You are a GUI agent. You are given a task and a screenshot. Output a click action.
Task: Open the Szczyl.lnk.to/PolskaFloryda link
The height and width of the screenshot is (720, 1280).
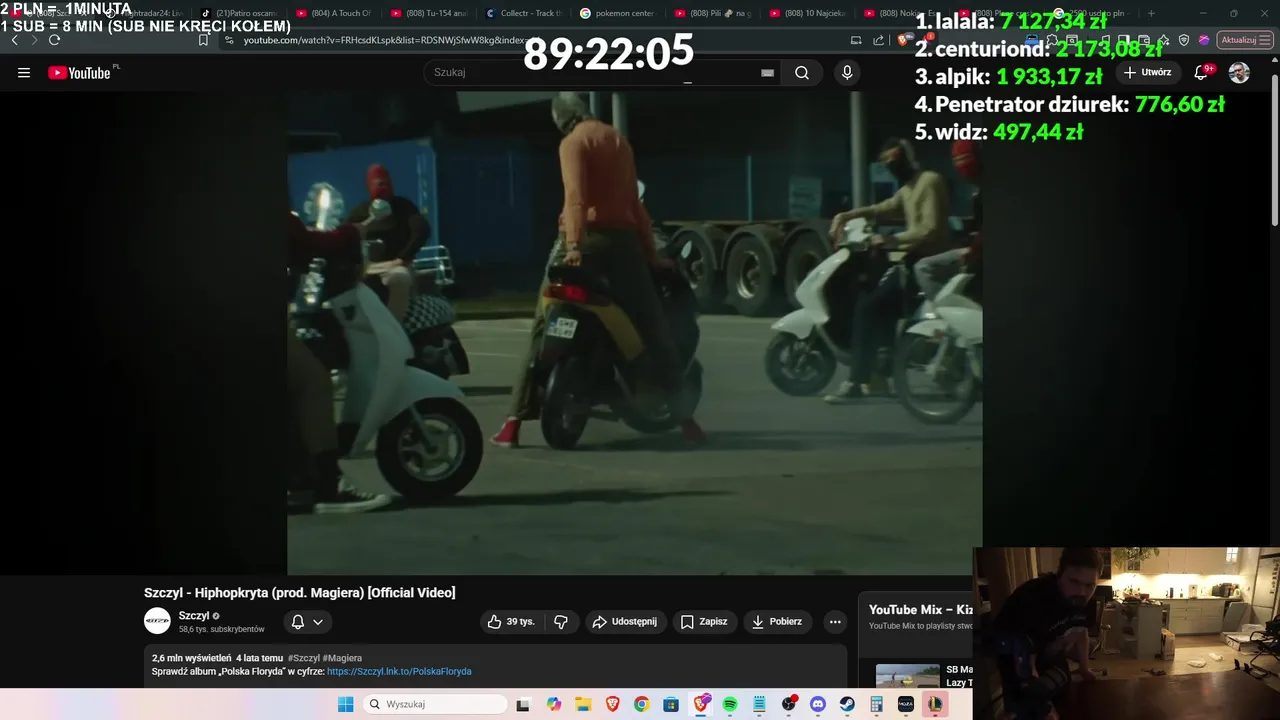pos(399,672)
